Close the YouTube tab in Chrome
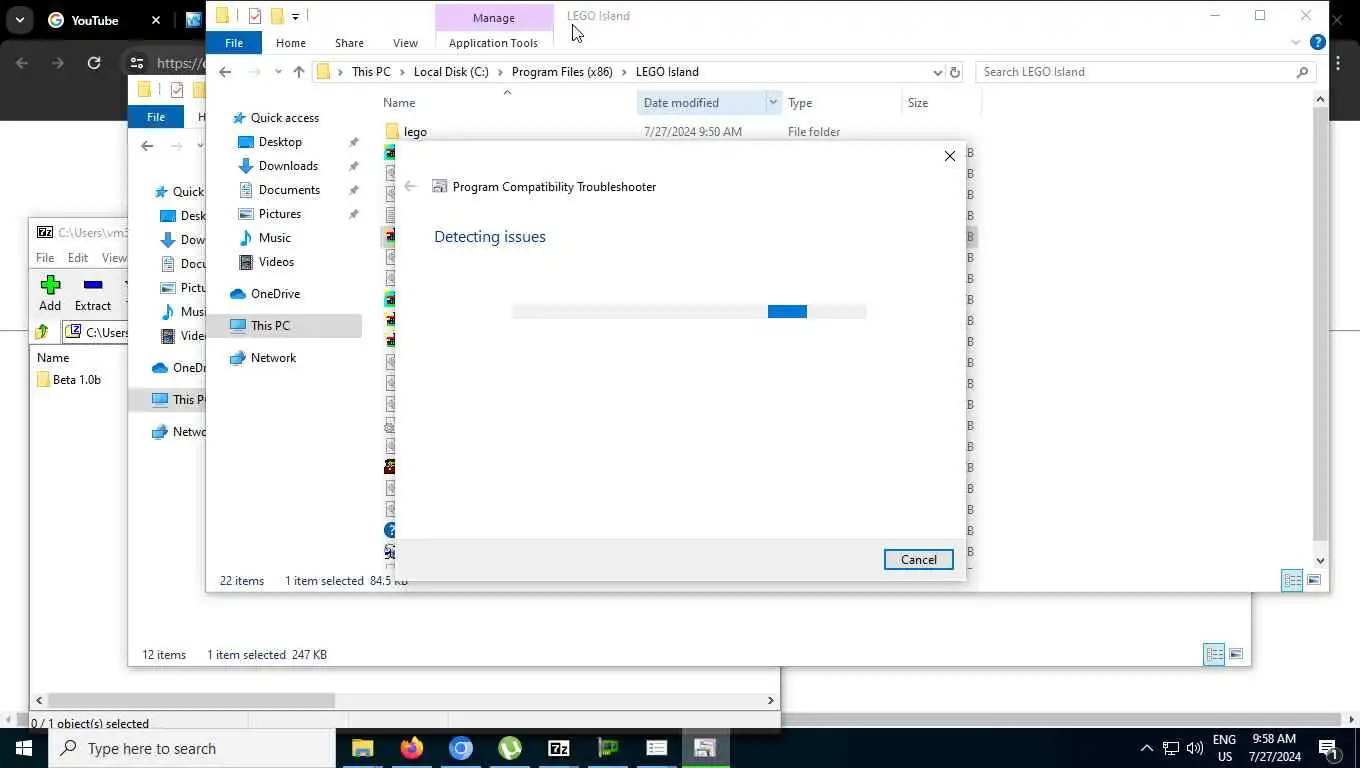The image size is (1360, 768). 156,20
